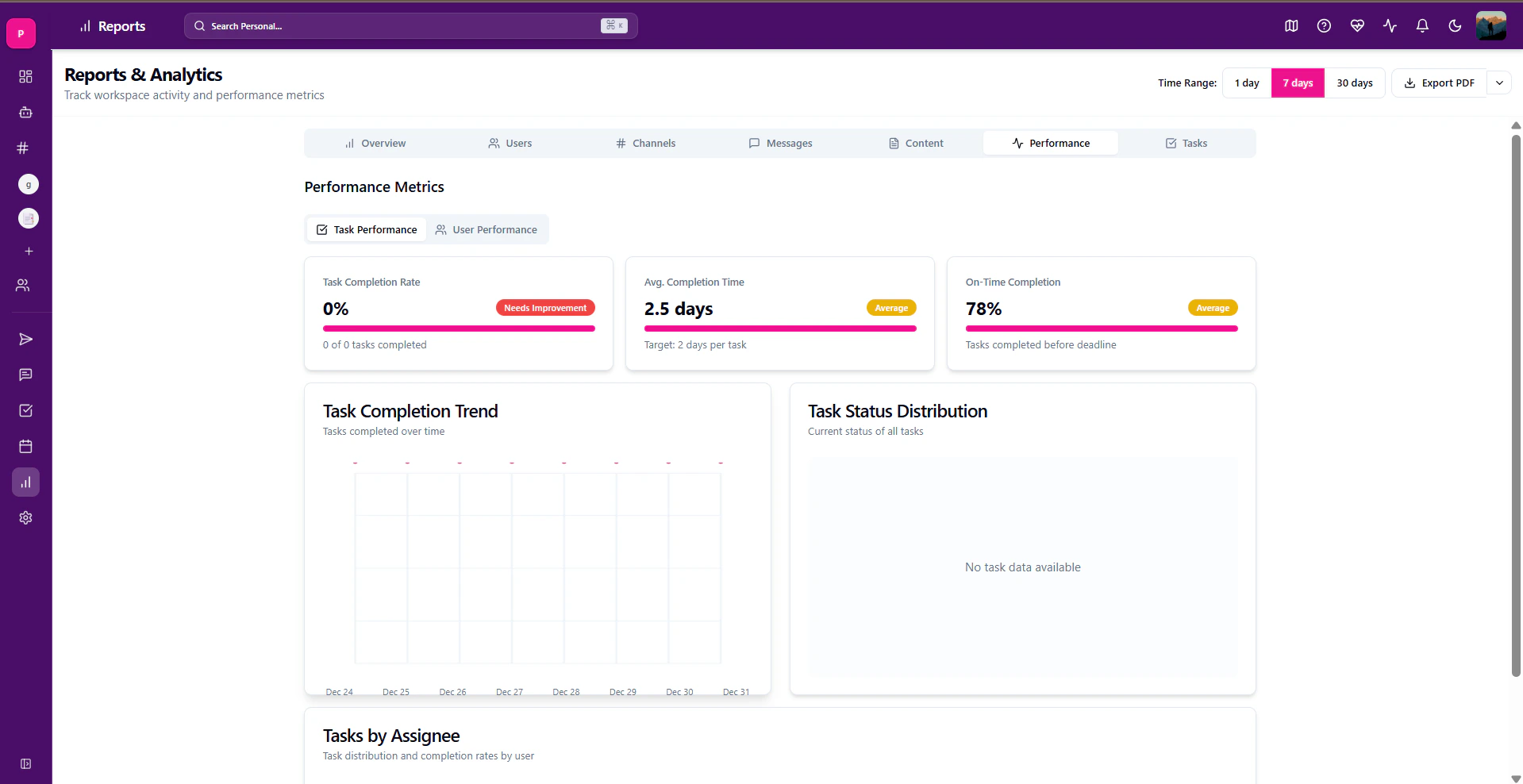Open the activity pulse icon in top bar
This screenshot has height=784, width=1523.
(1390, 26)
